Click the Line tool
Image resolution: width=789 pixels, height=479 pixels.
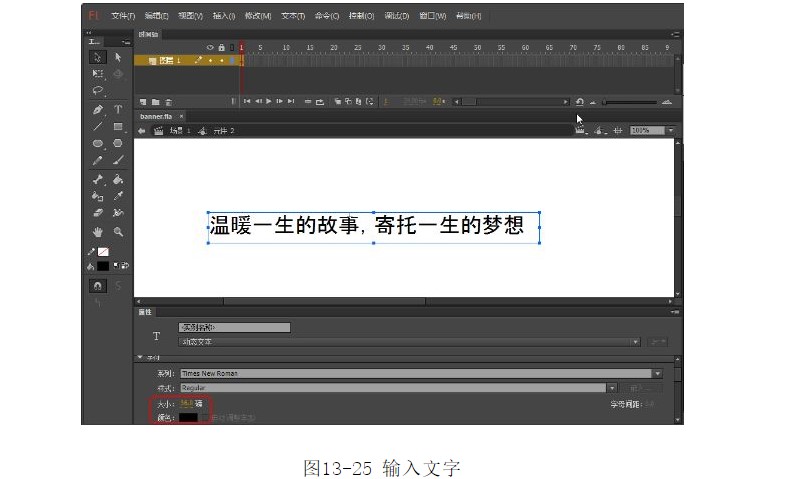(x=98, y=127)
